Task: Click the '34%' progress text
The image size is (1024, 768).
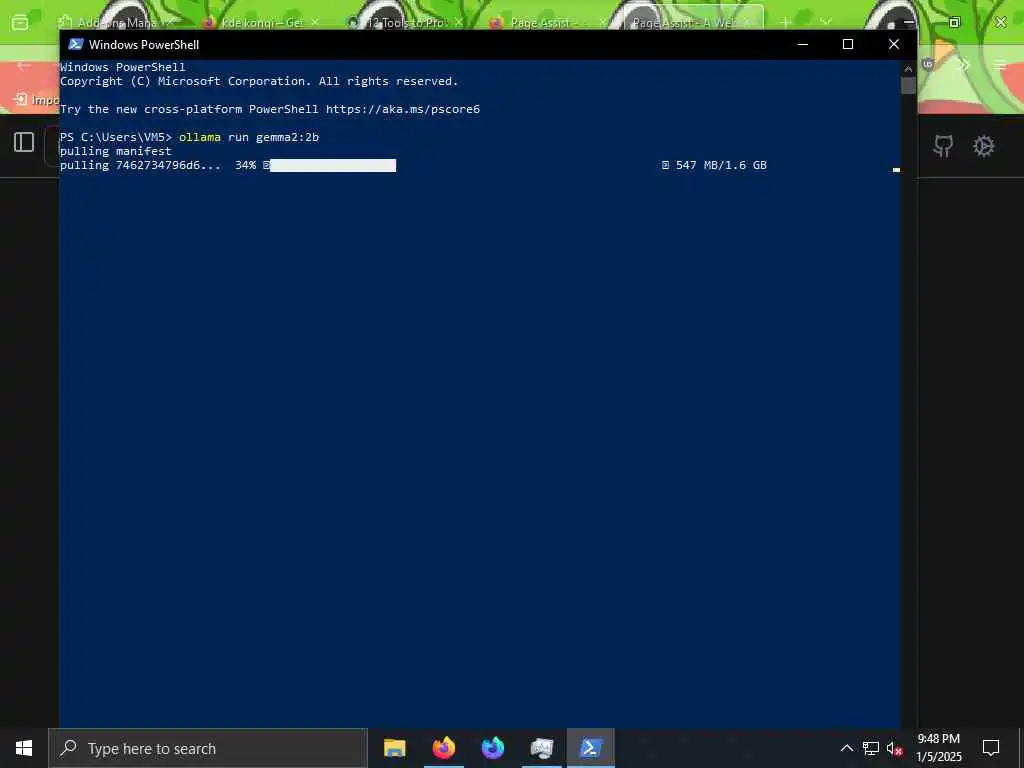Action: pos(246,165)
